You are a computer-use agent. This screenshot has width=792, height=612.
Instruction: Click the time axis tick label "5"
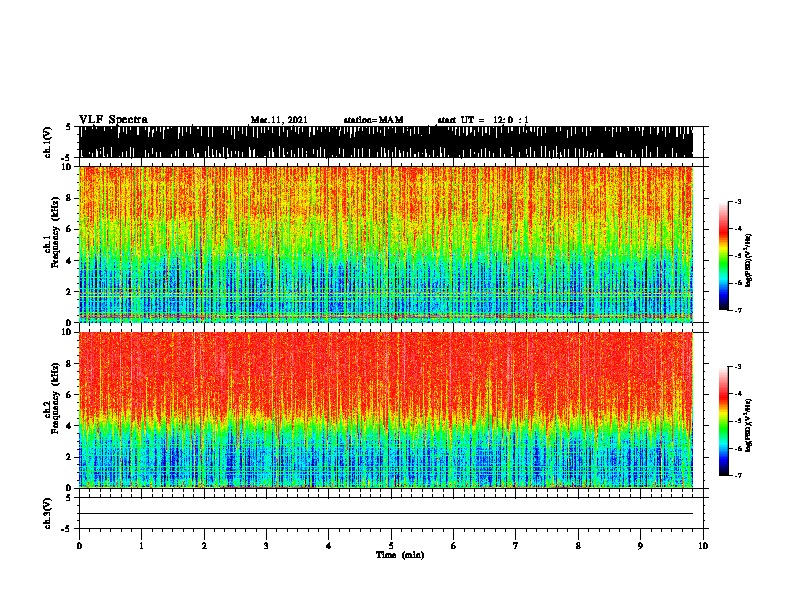point(391,546)
